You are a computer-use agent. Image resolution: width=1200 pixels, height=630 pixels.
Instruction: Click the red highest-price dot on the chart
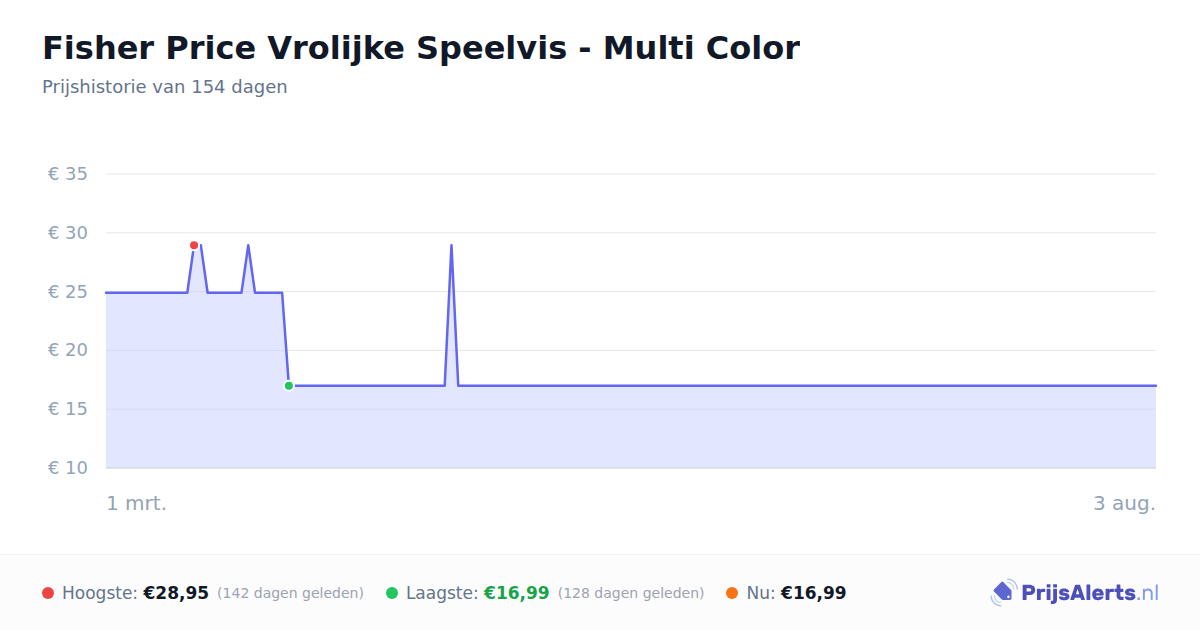[194, 245]
